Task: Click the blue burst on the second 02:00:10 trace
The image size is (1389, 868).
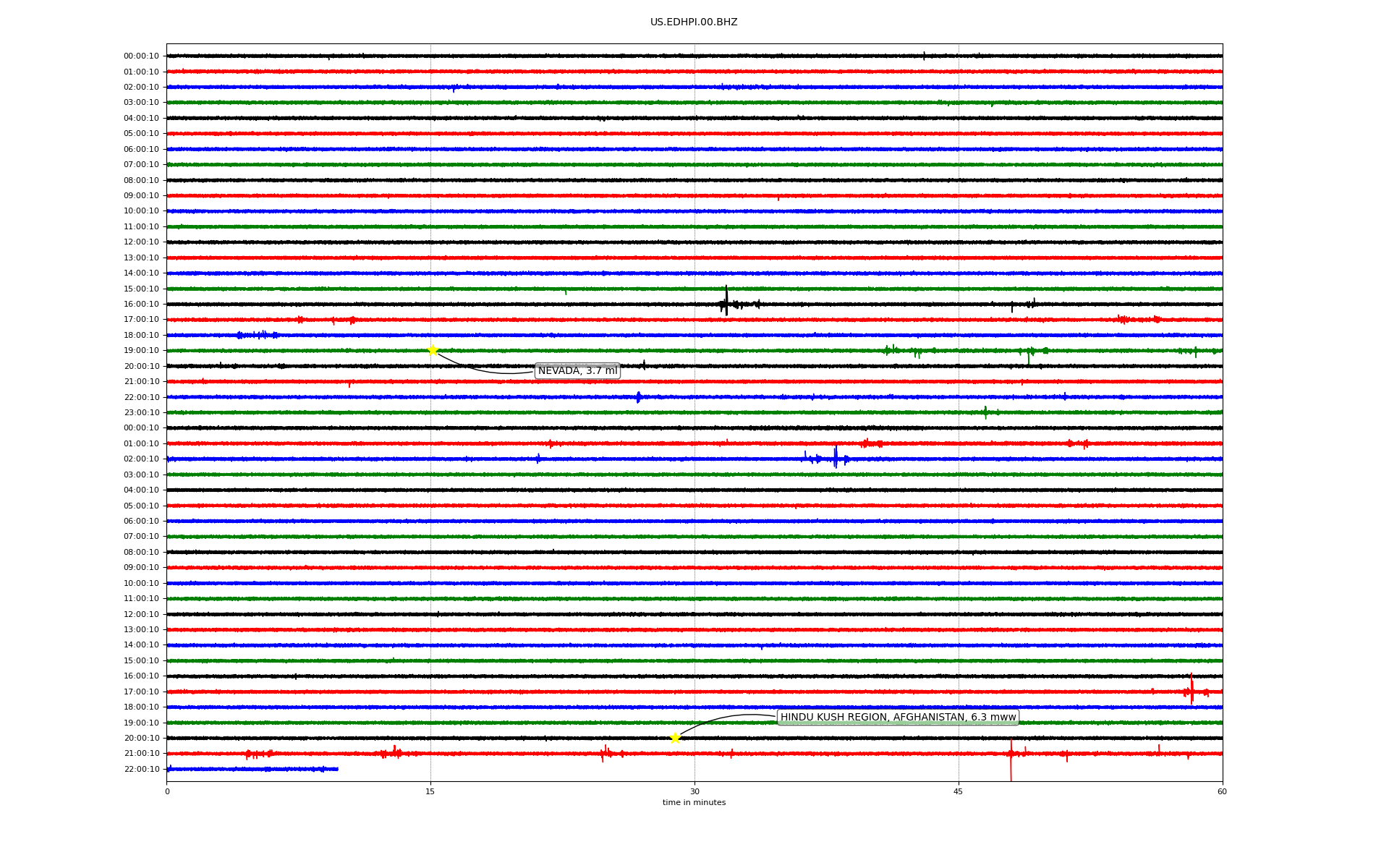Action: click(836, 458)
